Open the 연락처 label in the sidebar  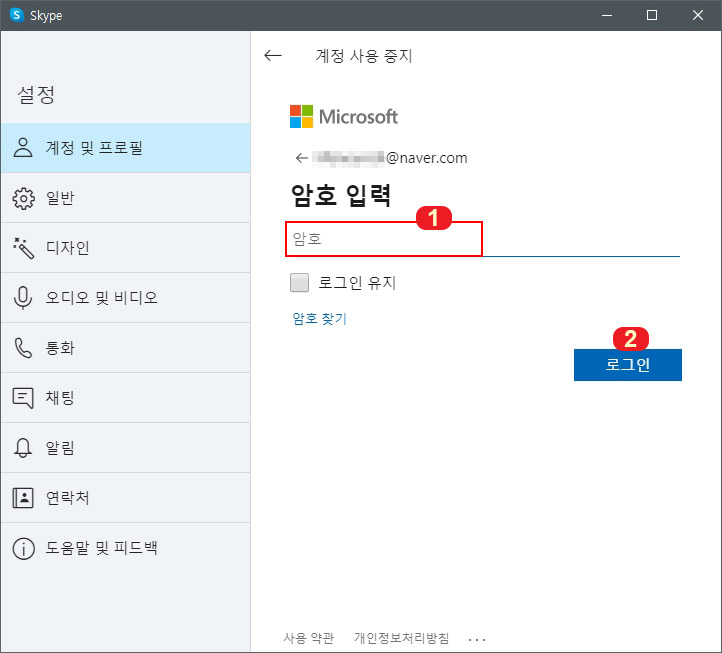(x=67, y=497)
